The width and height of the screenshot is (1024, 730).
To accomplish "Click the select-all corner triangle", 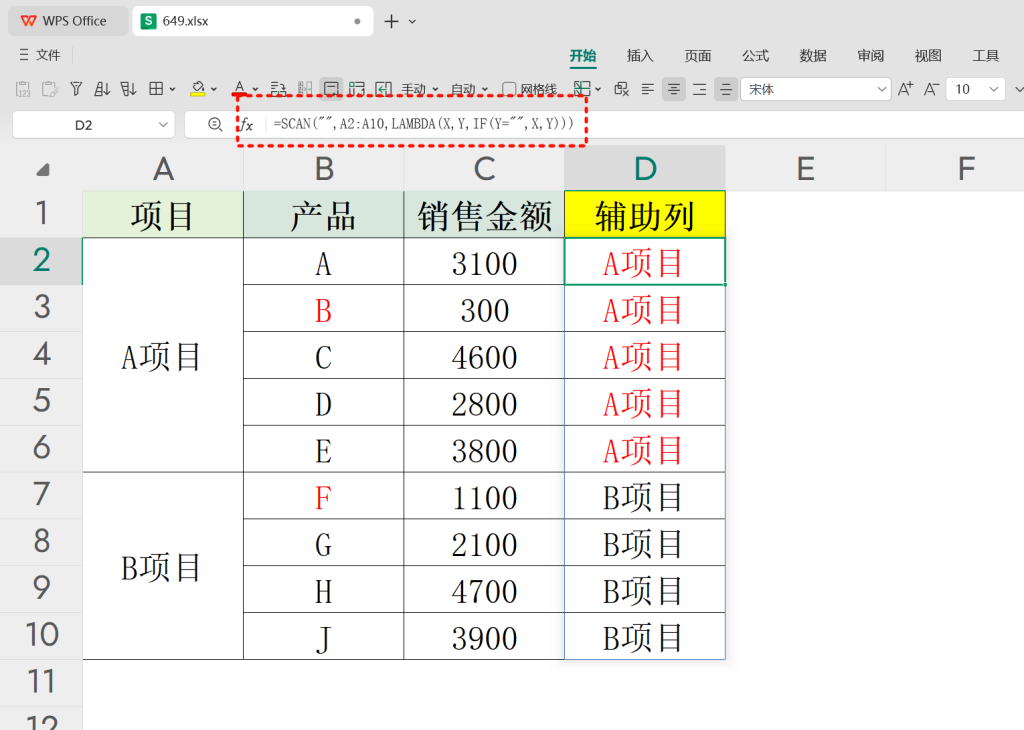I will tap(43, 170).
